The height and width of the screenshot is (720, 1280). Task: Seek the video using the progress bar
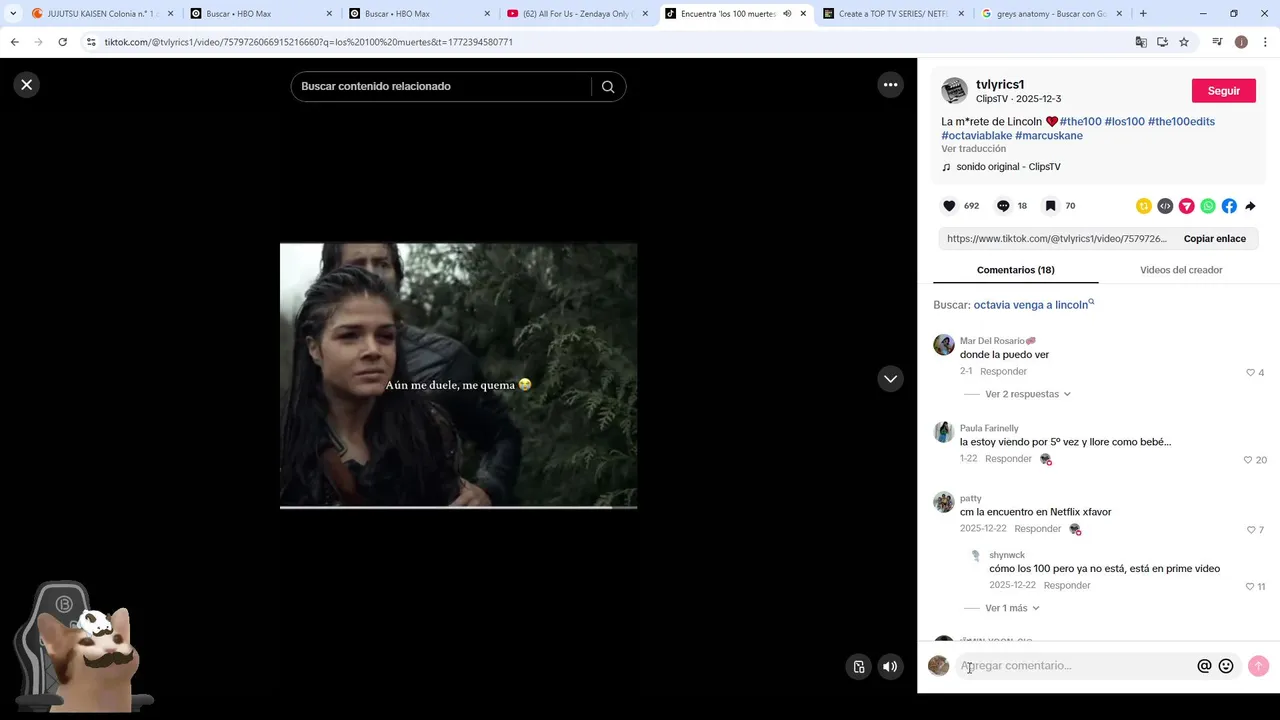pyautogui.click(x=458, y=507)
